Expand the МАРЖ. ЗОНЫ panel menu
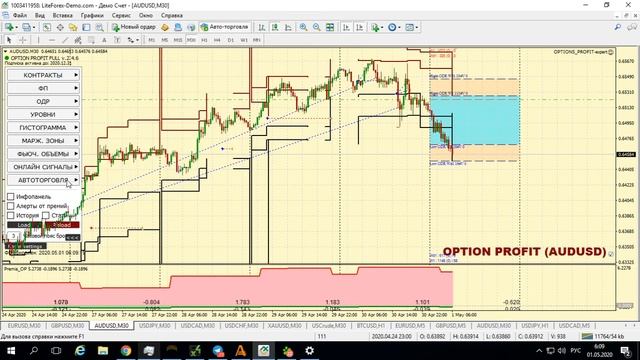Image resolution: width=640 pixels, height=360 pixels. [x=43, y=140]
